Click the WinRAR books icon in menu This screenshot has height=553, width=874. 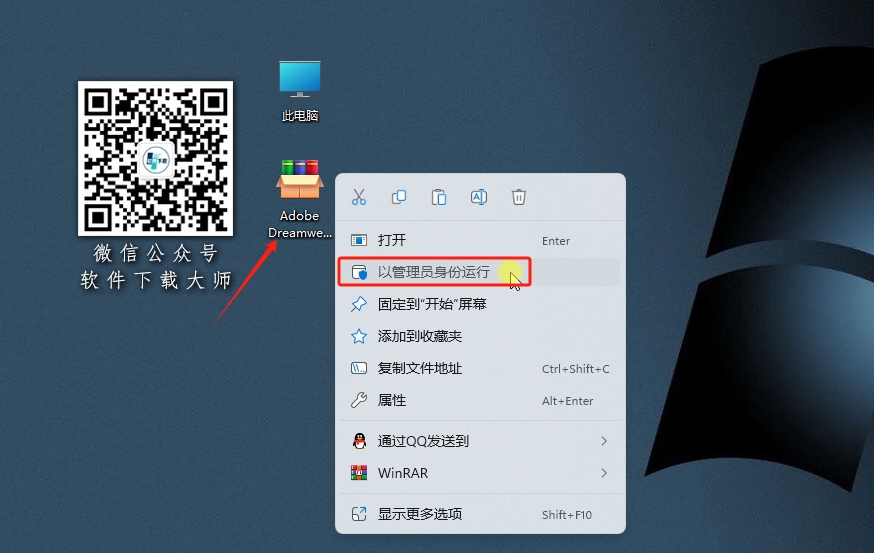click(x=359, y=473)
